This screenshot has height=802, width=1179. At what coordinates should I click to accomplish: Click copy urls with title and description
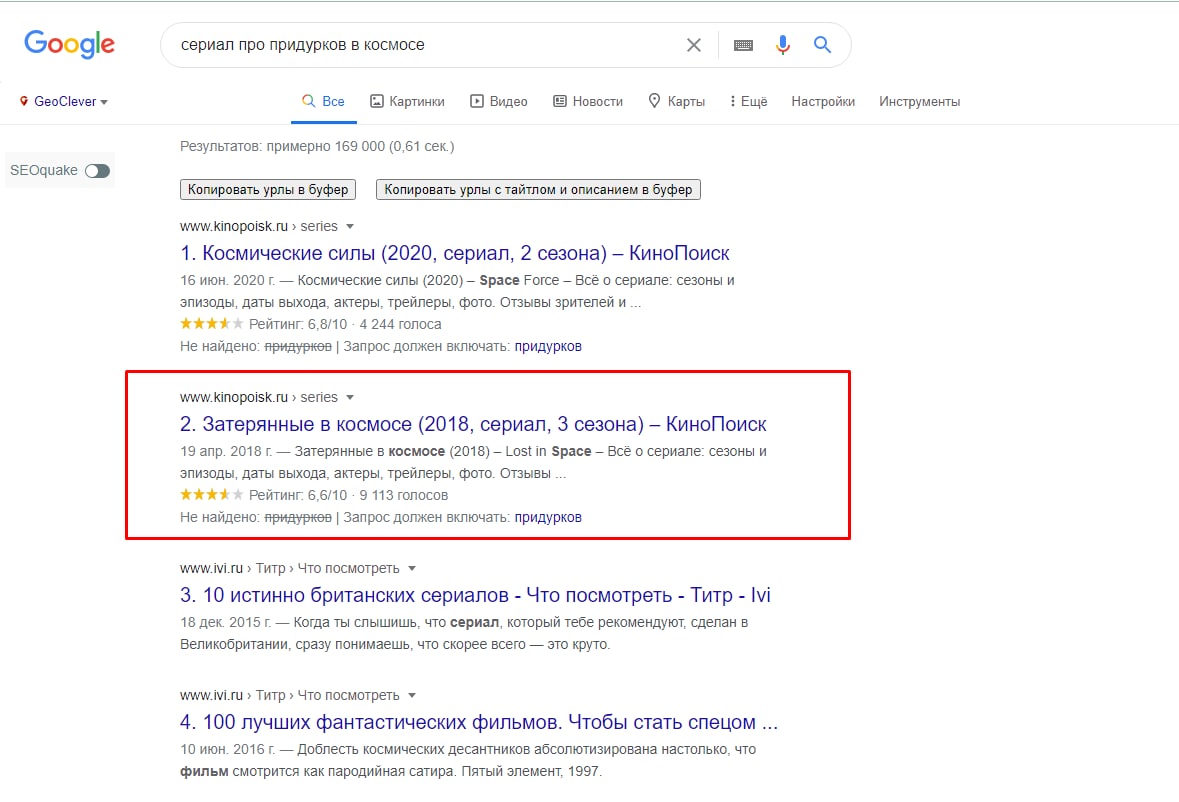pyautogui.click(x=538, y=189)
